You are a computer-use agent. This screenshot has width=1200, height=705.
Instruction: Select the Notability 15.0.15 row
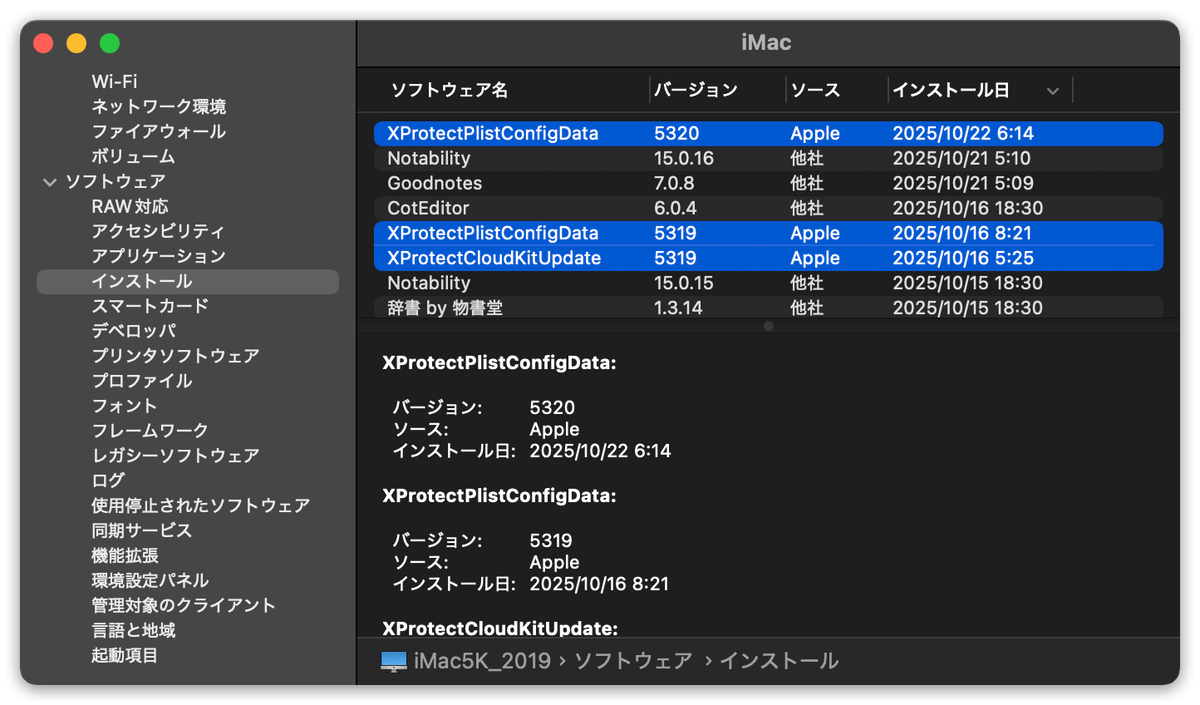click(x=768, y=283)
